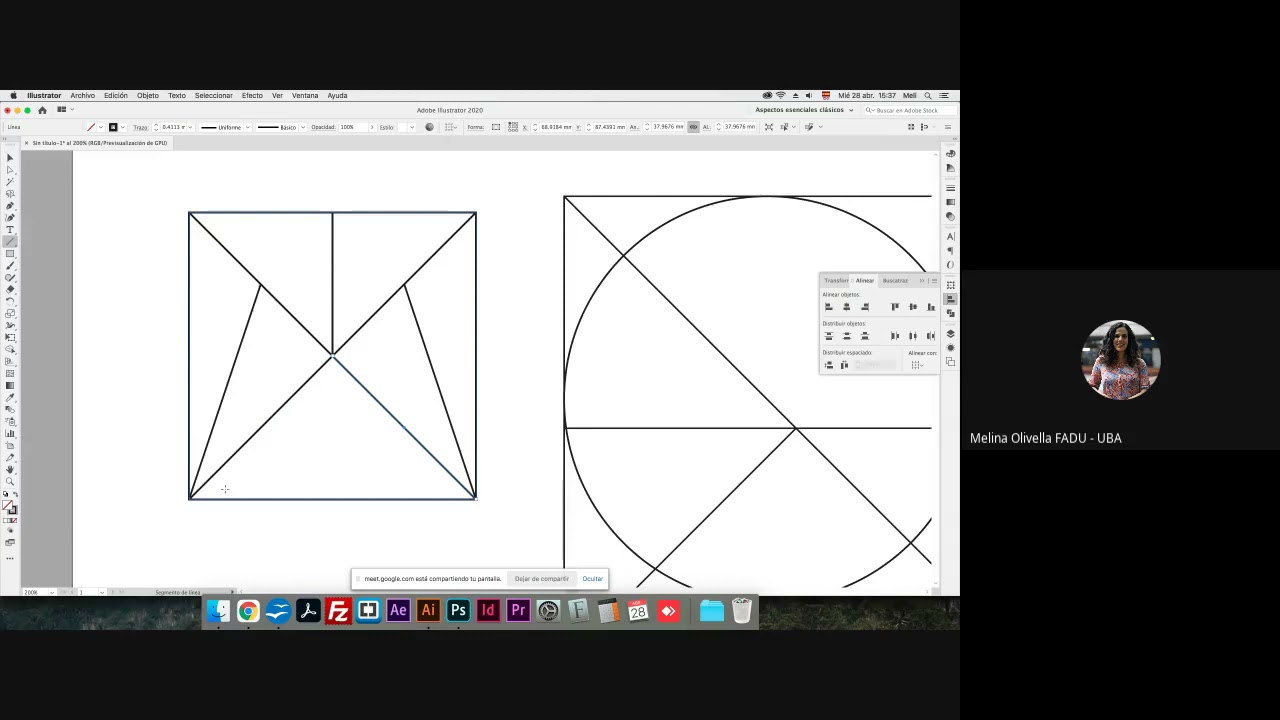
Task: Click the Opacidad 100% value field
Action: click(353, 127)
